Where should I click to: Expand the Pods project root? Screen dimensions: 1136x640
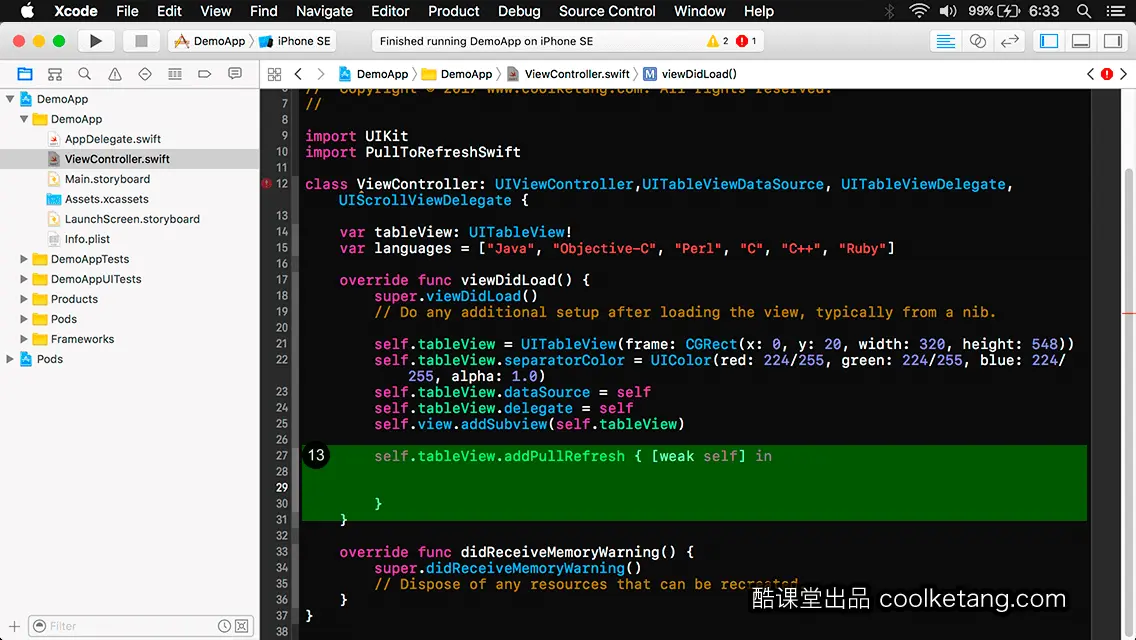(x=10, y=359)
